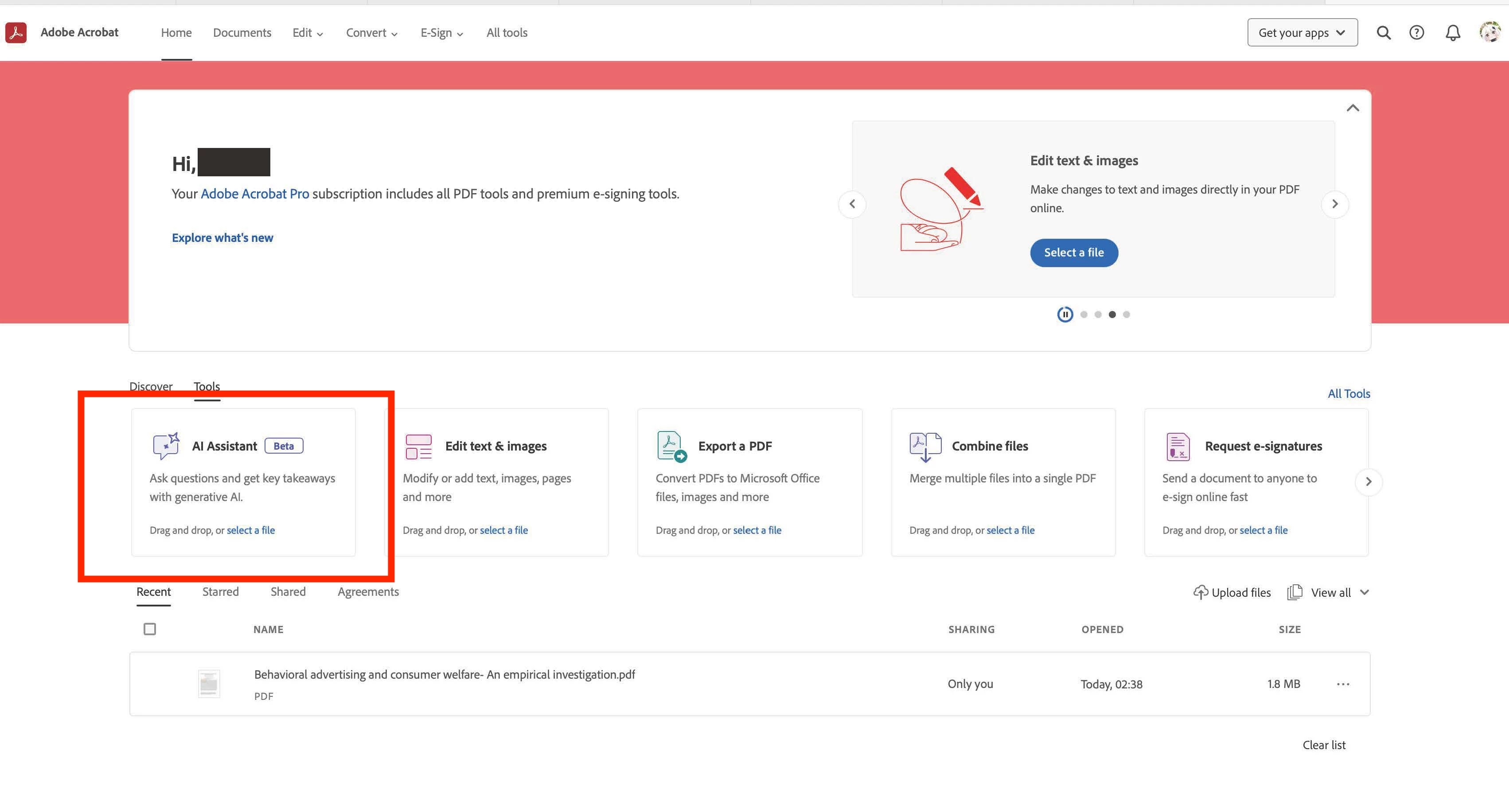Click the Upload files cloud icon
Viewport: 1509px width, 812px height.
(x=1200, y=592)
